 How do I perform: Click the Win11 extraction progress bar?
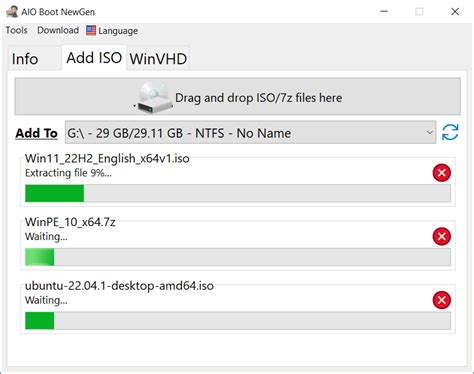[x=238, y=193]
